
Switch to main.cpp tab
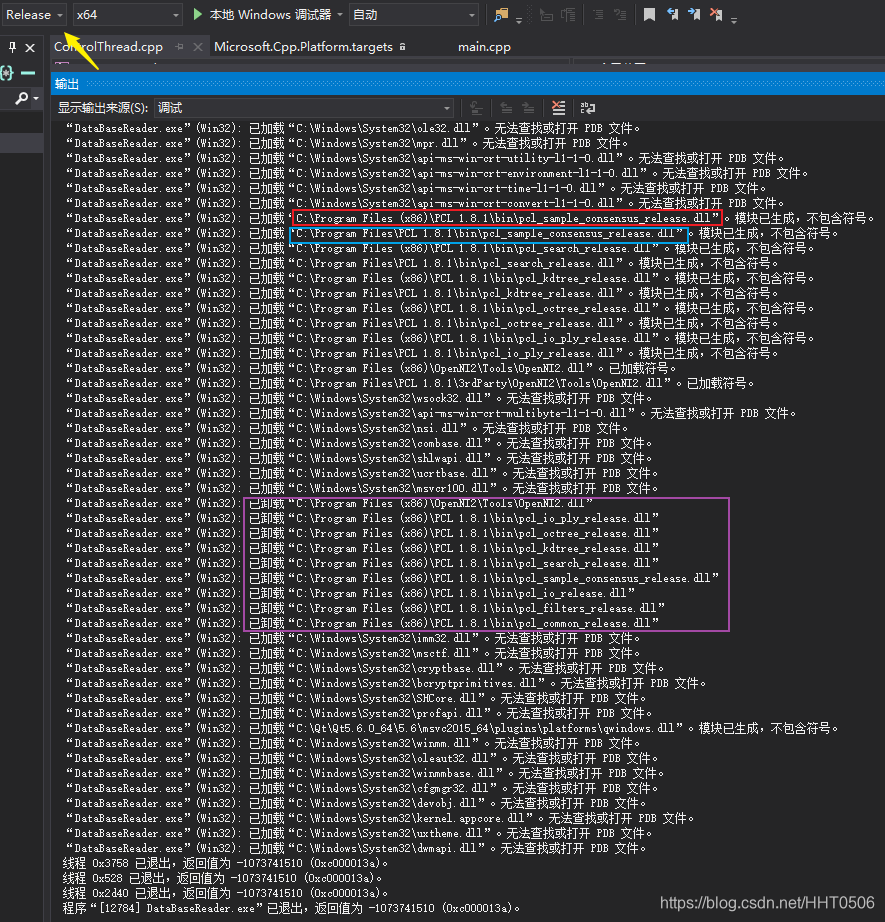[x=485, y=47]
